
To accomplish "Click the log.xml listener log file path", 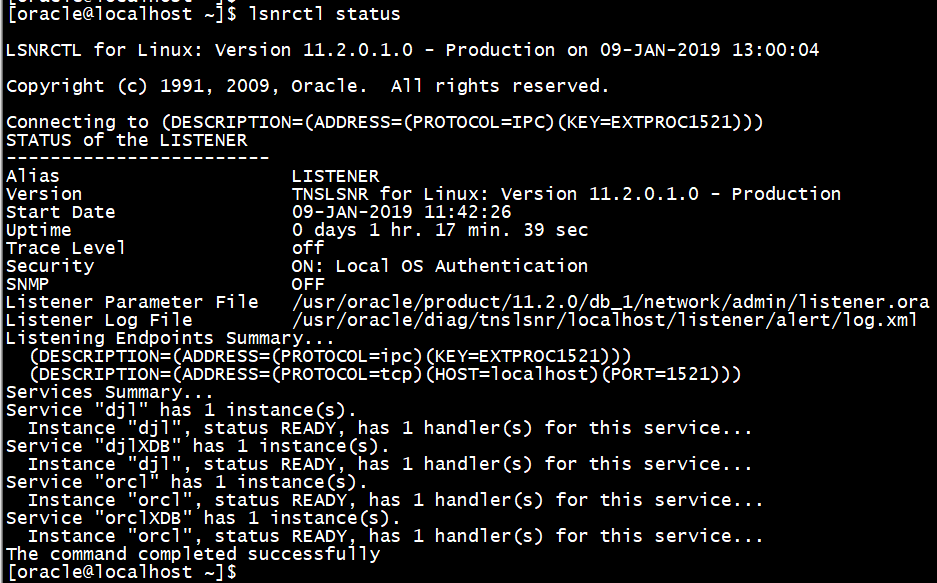I will click(604, 320).
